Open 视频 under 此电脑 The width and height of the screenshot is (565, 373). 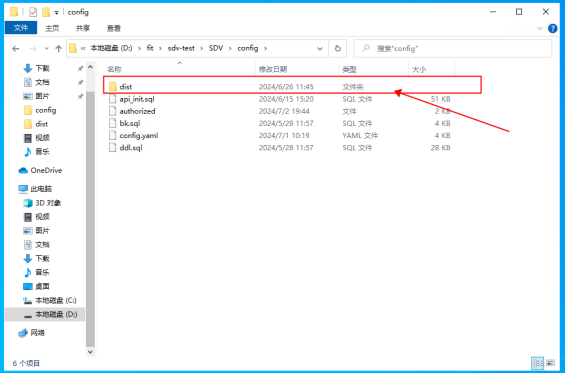tap(43, 217)
